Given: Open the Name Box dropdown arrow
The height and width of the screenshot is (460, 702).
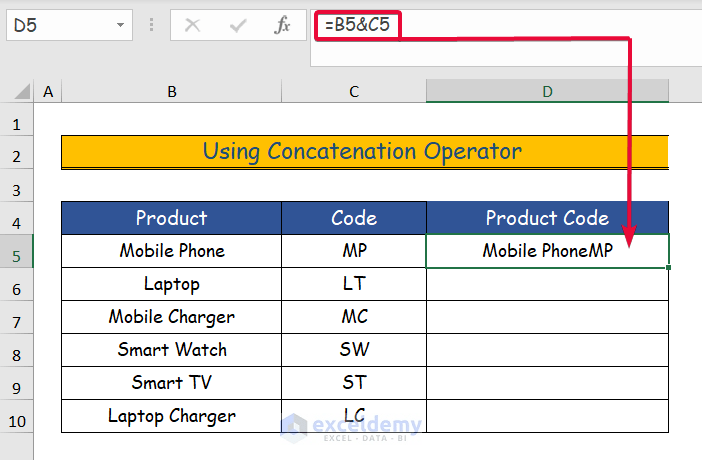Looking at the screenshot, I should pyautogui.click(x=120, y=25).
